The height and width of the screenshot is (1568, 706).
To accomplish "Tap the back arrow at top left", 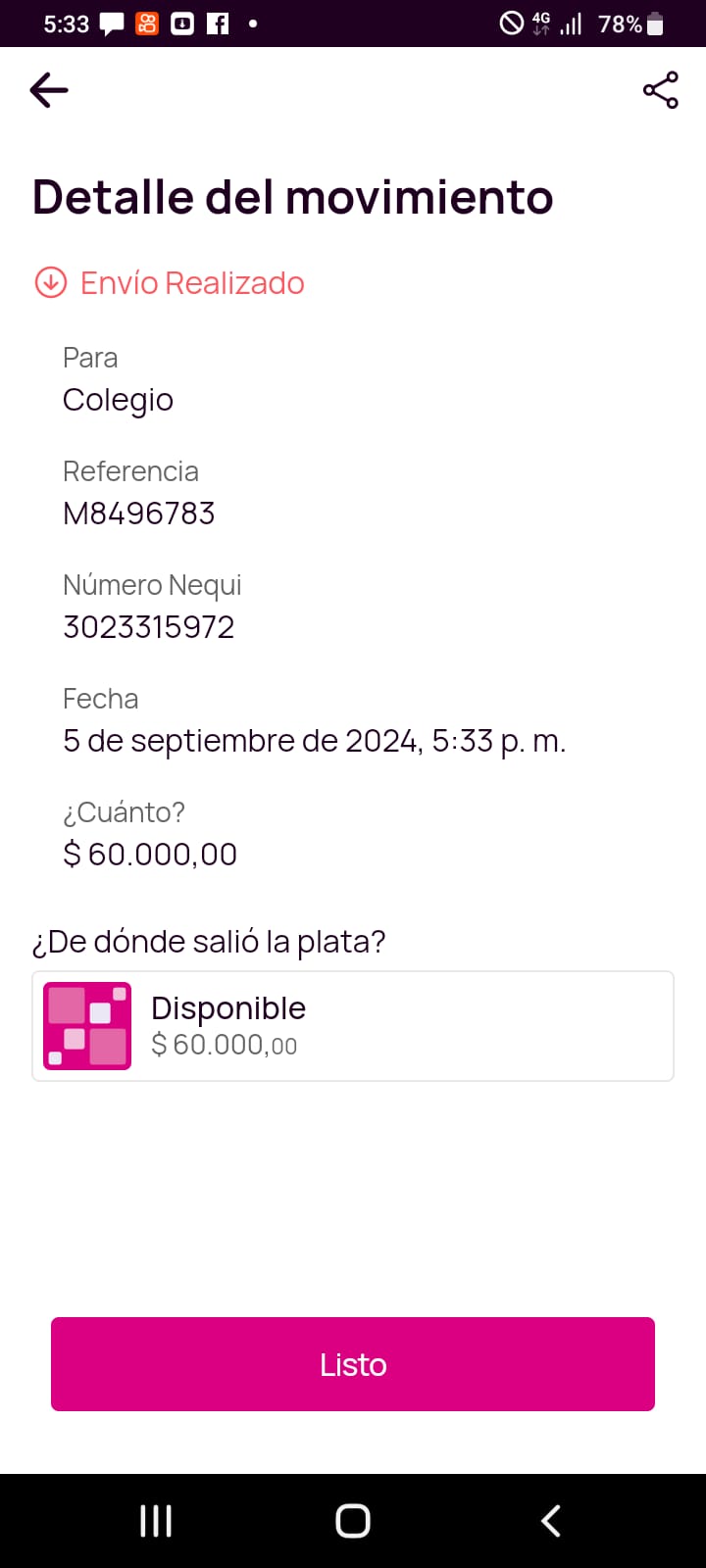I will (49, 90).
